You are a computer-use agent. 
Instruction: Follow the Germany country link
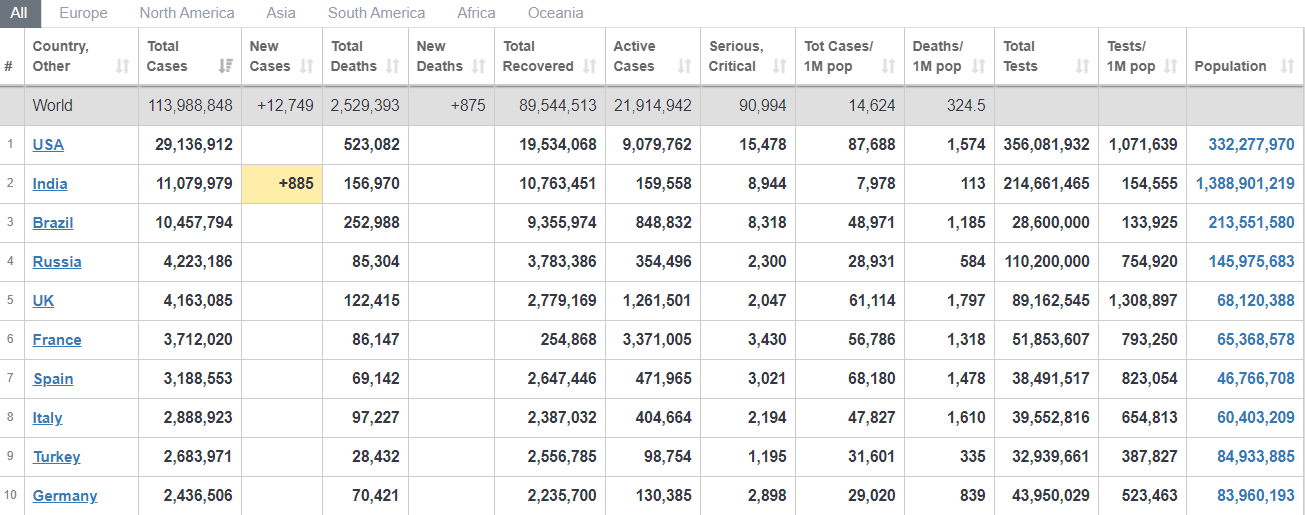point(65,496)
